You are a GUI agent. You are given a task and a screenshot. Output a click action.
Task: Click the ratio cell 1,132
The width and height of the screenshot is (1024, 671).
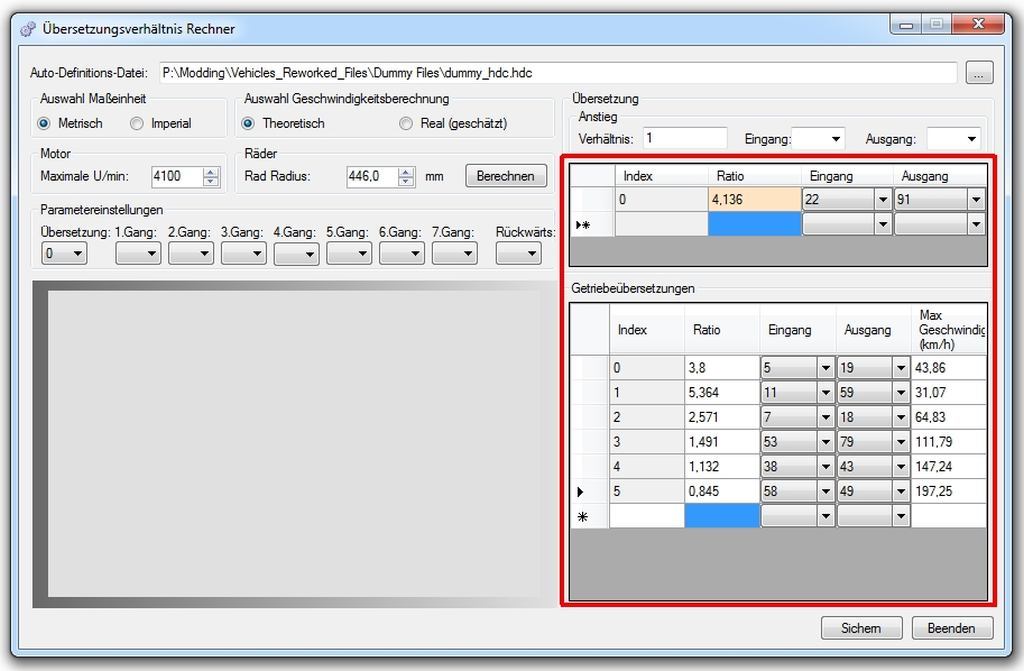[x=722, y=466]
